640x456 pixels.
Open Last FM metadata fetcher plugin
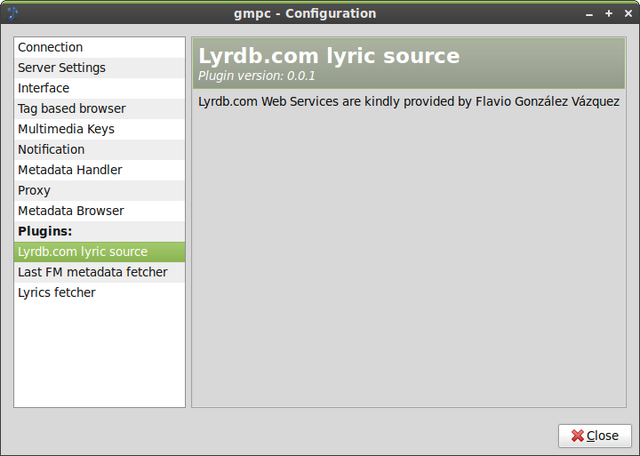pos(99,272)
